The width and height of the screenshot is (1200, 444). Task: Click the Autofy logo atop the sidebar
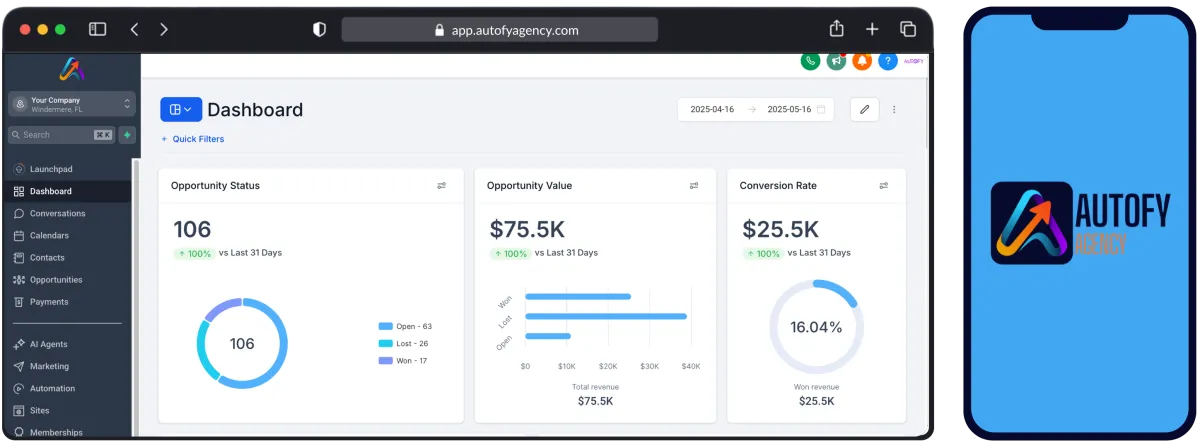tap(70, 69)
